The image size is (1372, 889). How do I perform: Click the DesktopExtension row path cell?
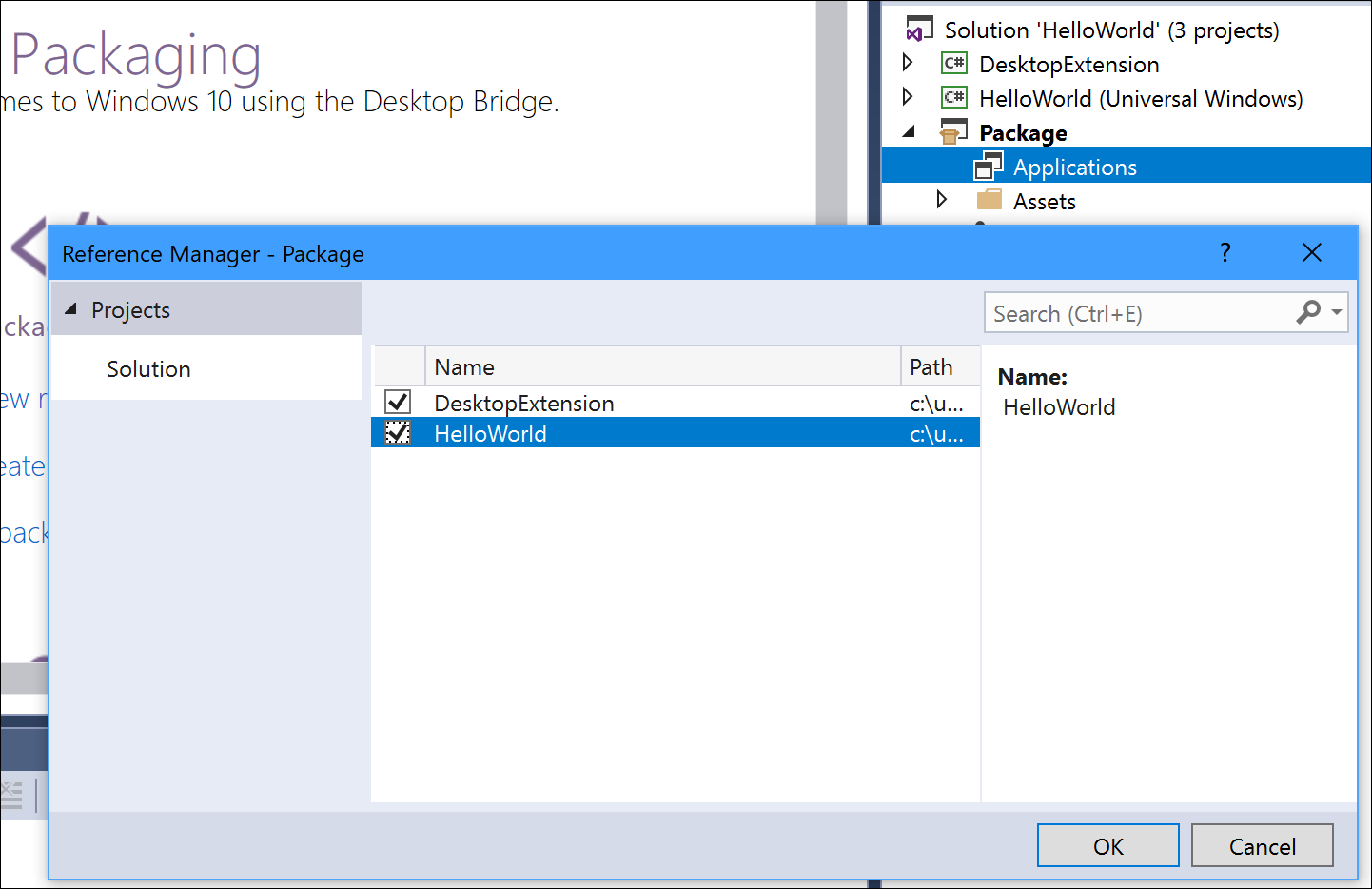coord(937,404)
